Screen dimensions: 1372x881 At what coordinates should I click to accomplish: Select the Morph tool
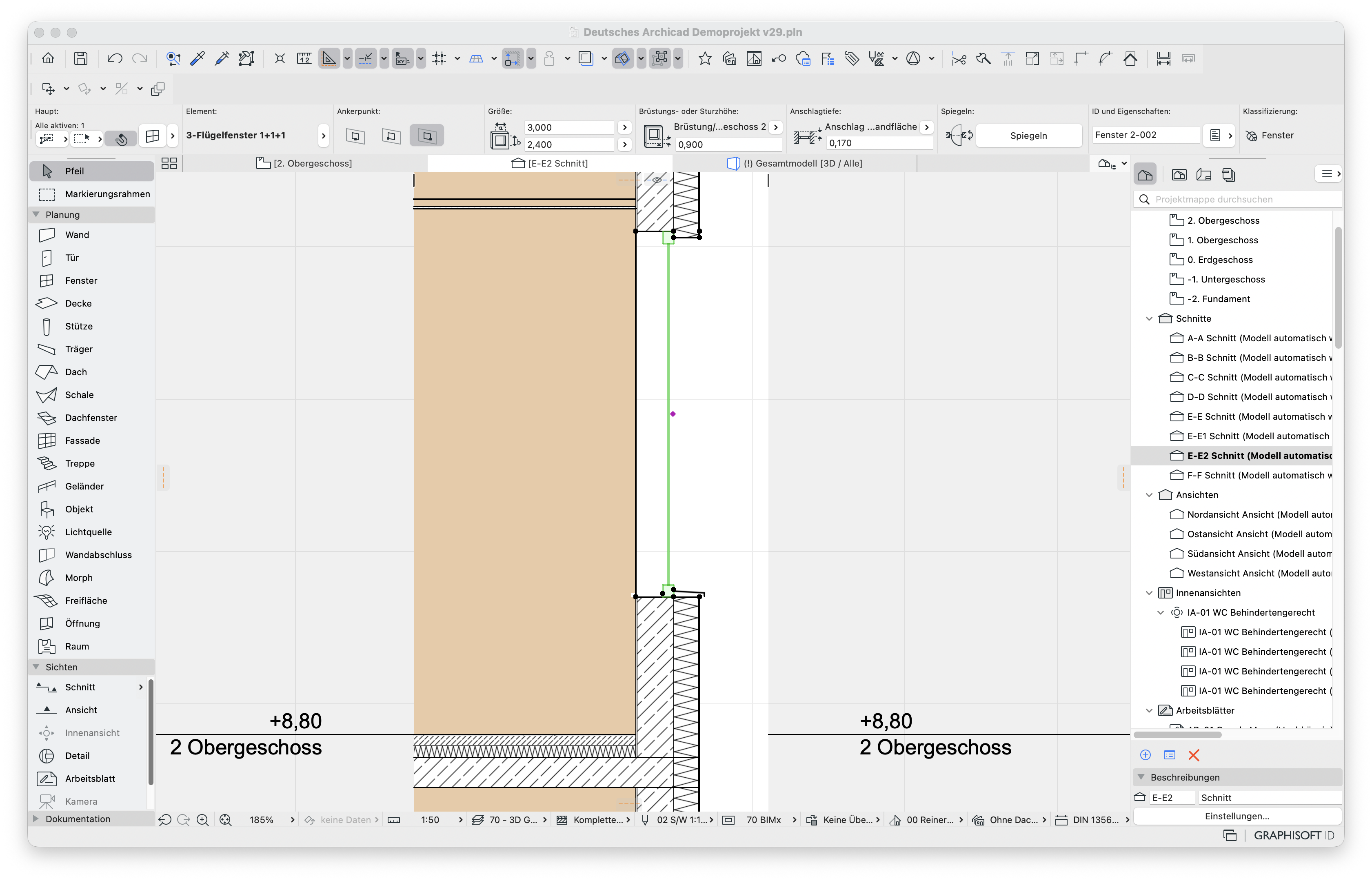tap(91, 578)
